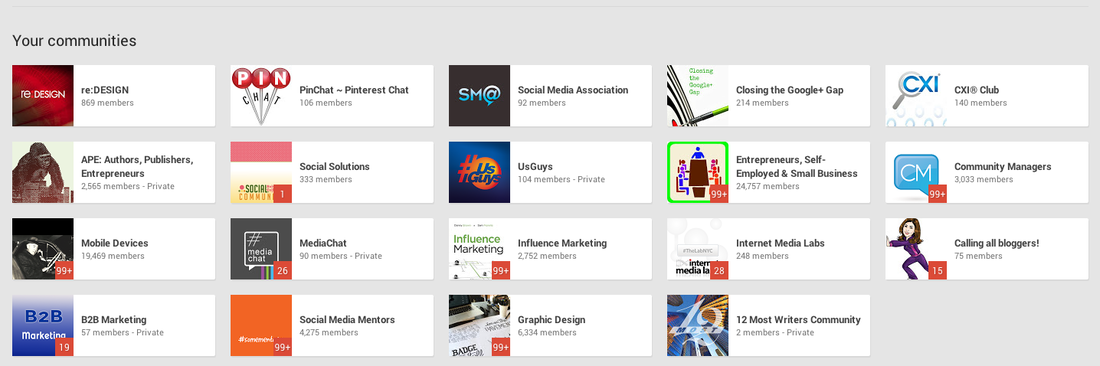
Task: Click the 1 badge on Social Solutions
Action: click(283, 194)
